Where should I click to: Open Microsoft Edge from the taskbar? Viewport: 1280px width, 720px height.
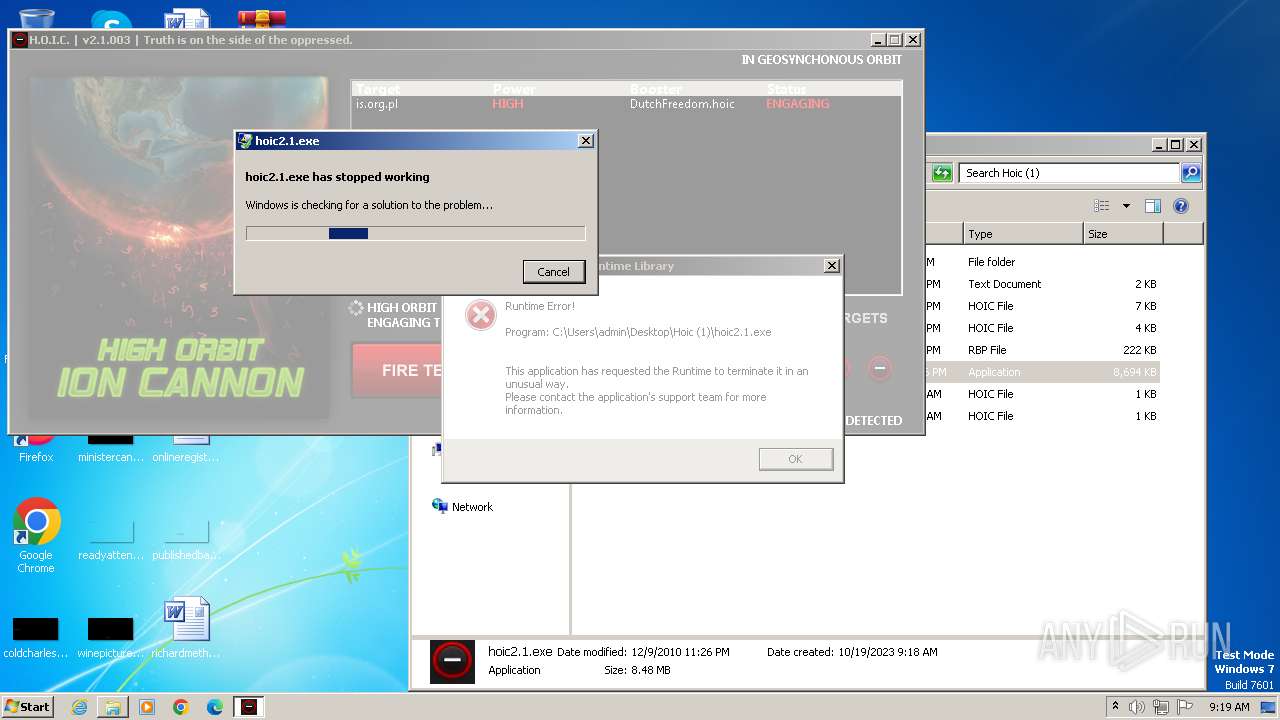pyautogui.click(x=214, y=707)
